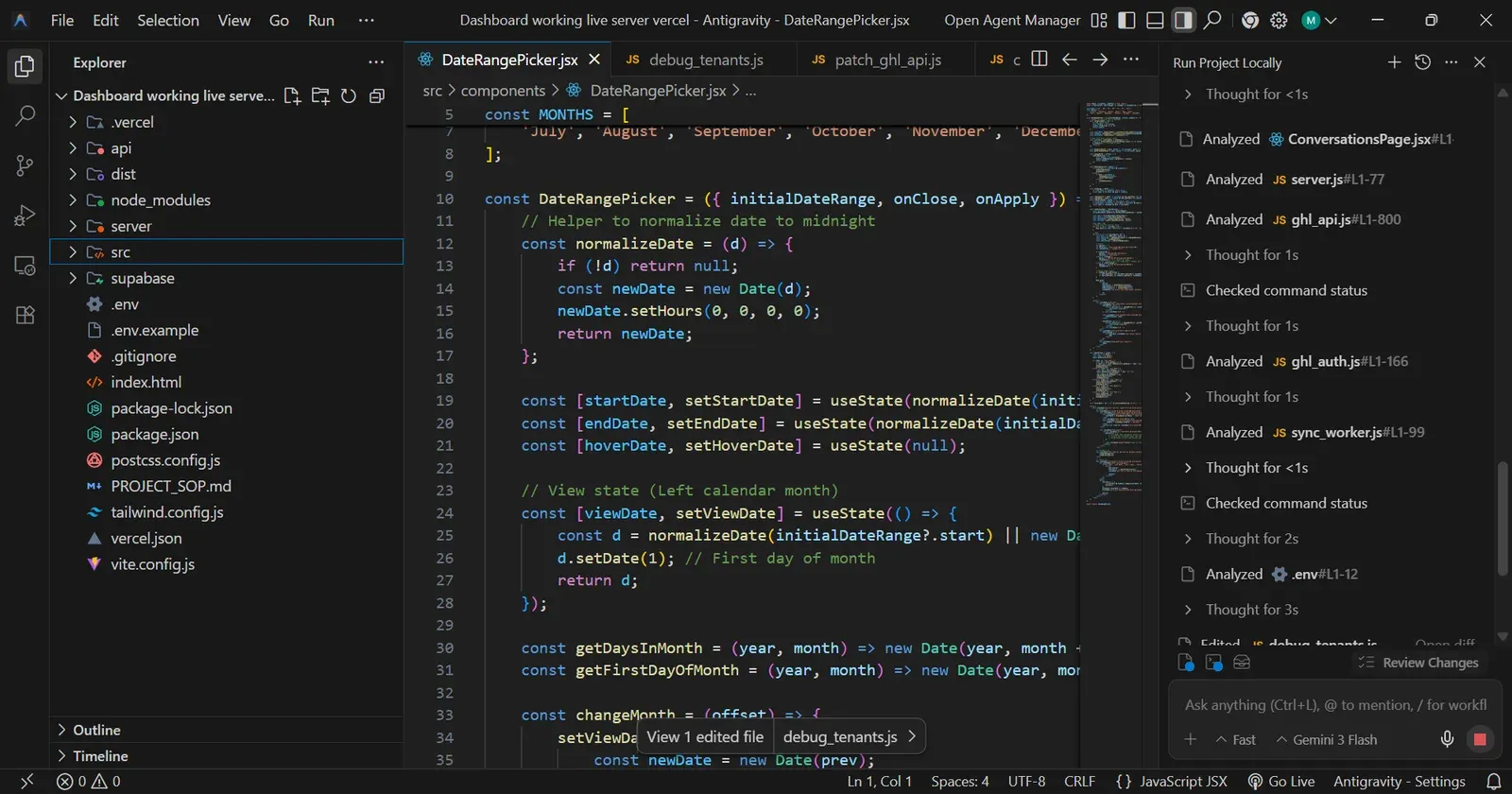Open the Remote Explorer view

click(26, 266)
